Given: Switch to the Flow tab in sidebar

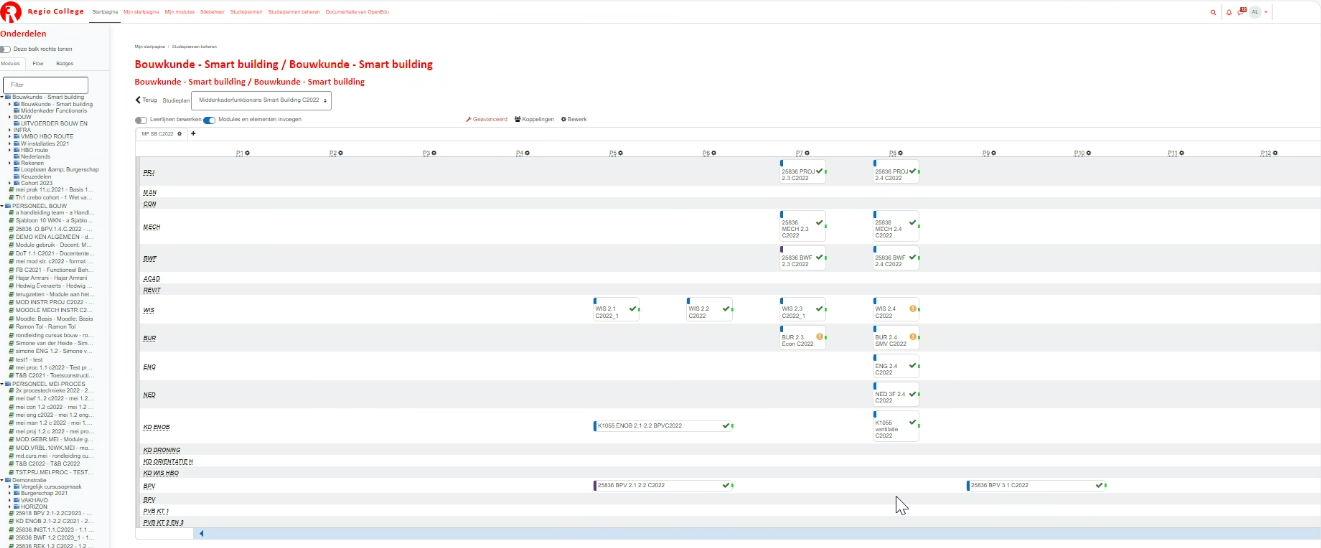Looking at the screenshot, I should click(38, 63).
